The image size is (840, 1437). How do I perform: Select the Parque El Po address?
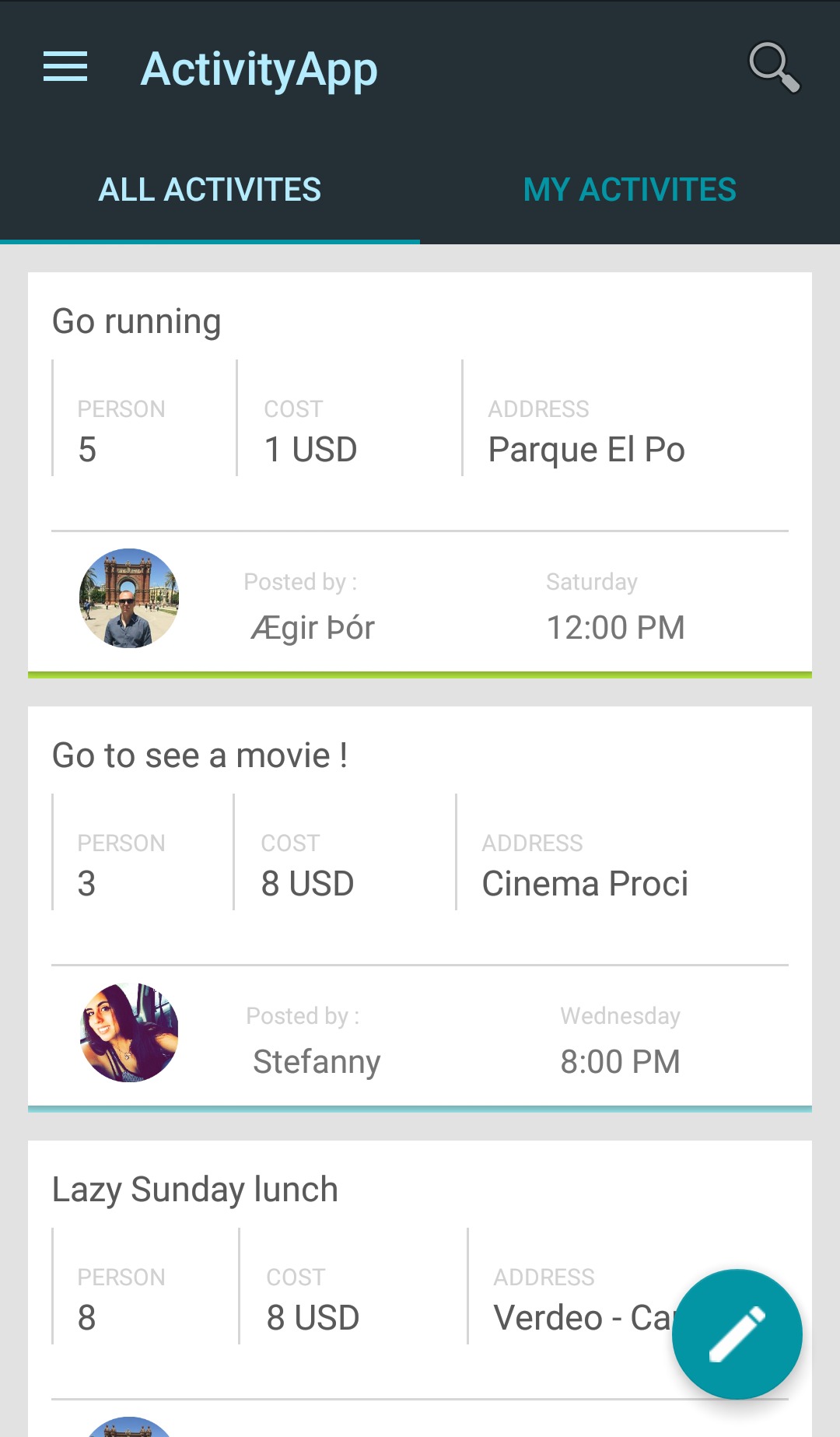click(586, 450)
